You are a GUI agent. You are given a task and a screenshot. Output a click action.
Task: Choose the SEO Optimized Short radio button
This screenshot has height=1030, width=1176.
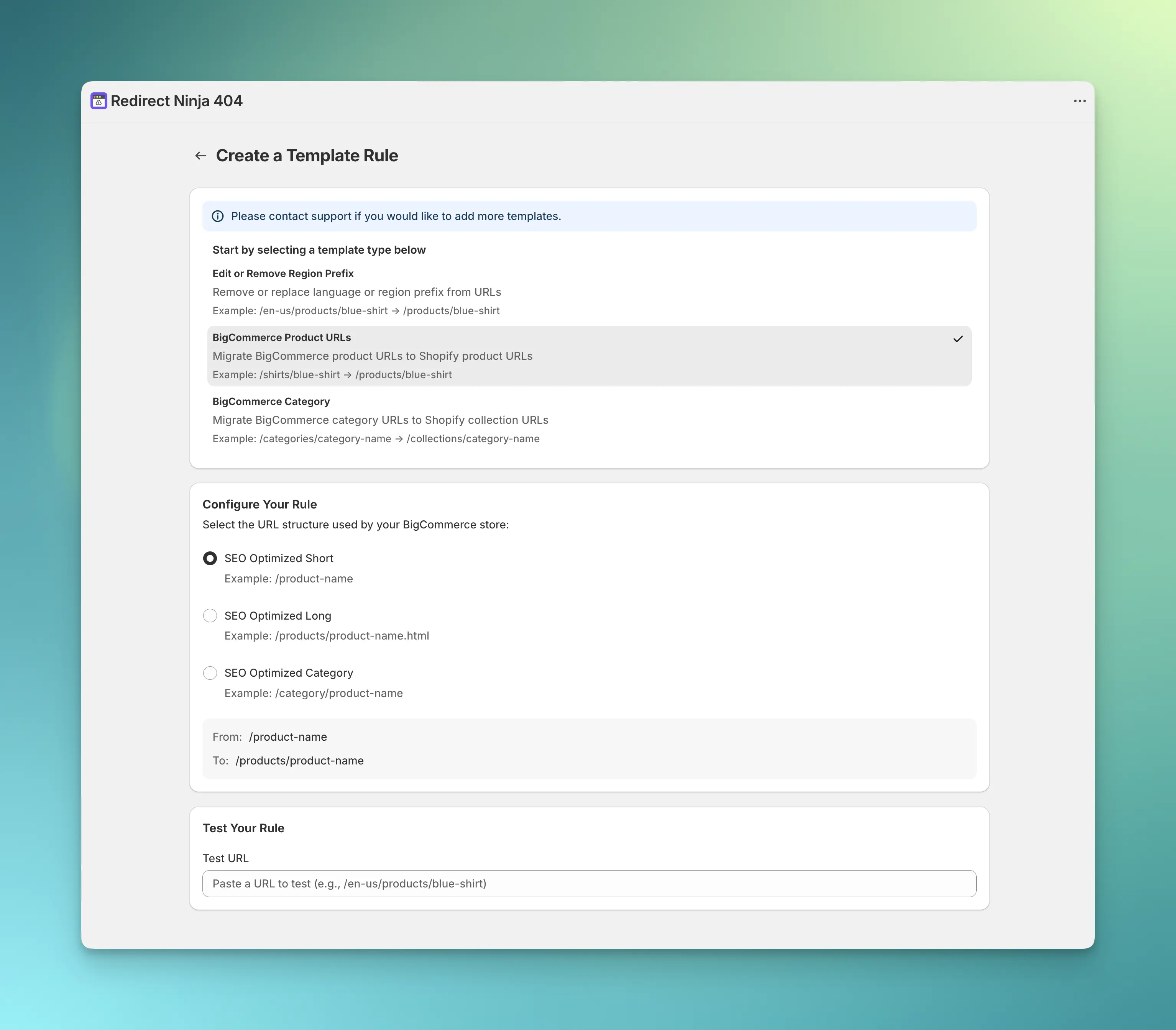pos(210,558)
